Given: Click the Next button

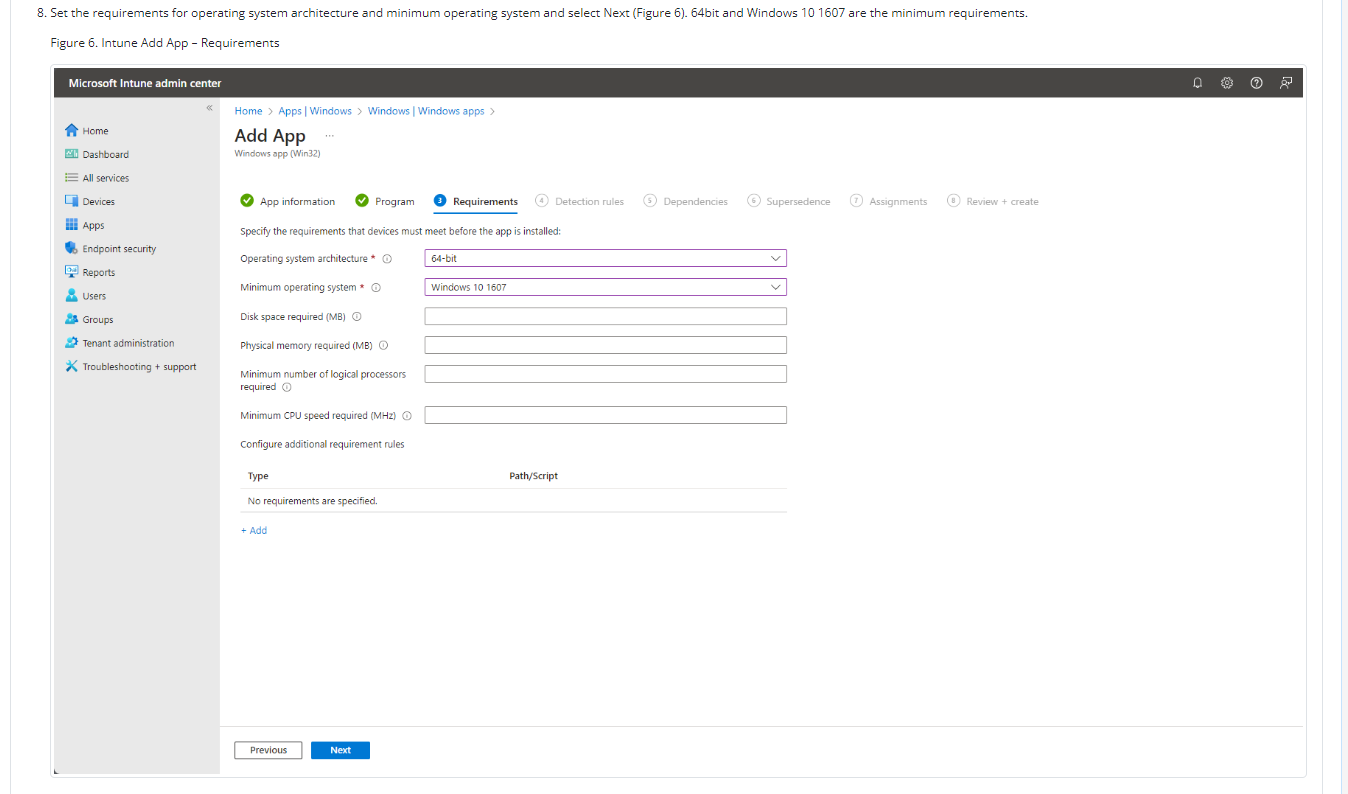Looking at the screenshot, I should click(340, 750).
